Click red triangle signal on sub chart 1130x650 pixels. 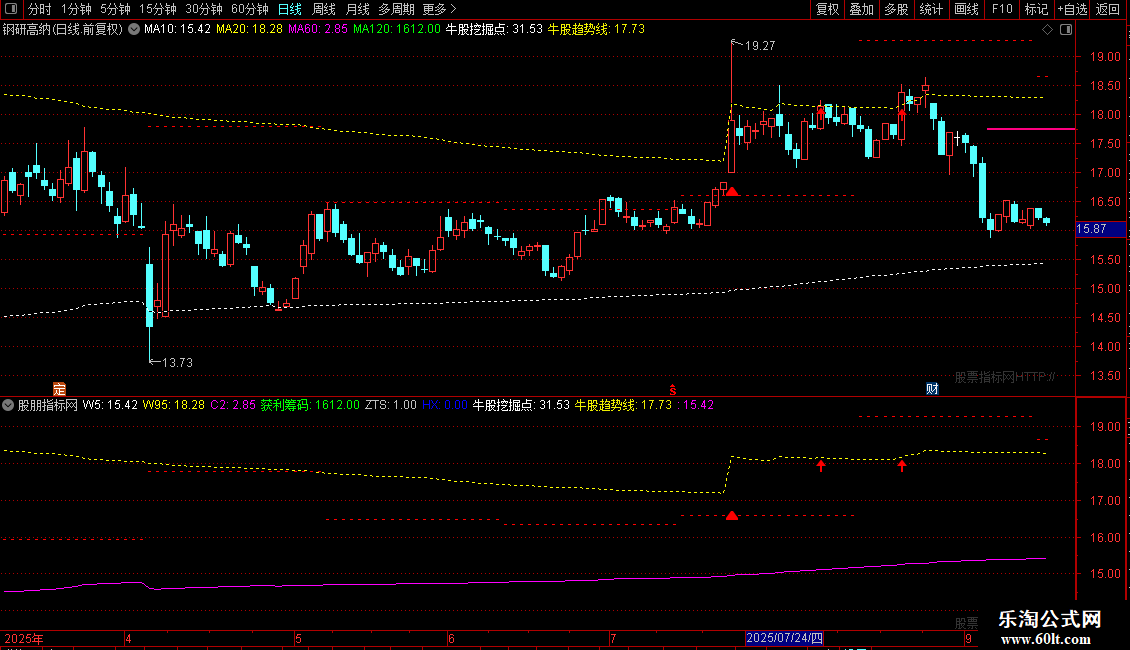click(x=732, y=515)
